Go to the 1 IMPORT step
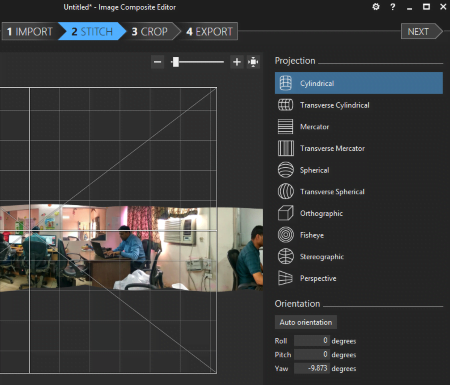This screenshot has width=450, height=385. point(30,31)
